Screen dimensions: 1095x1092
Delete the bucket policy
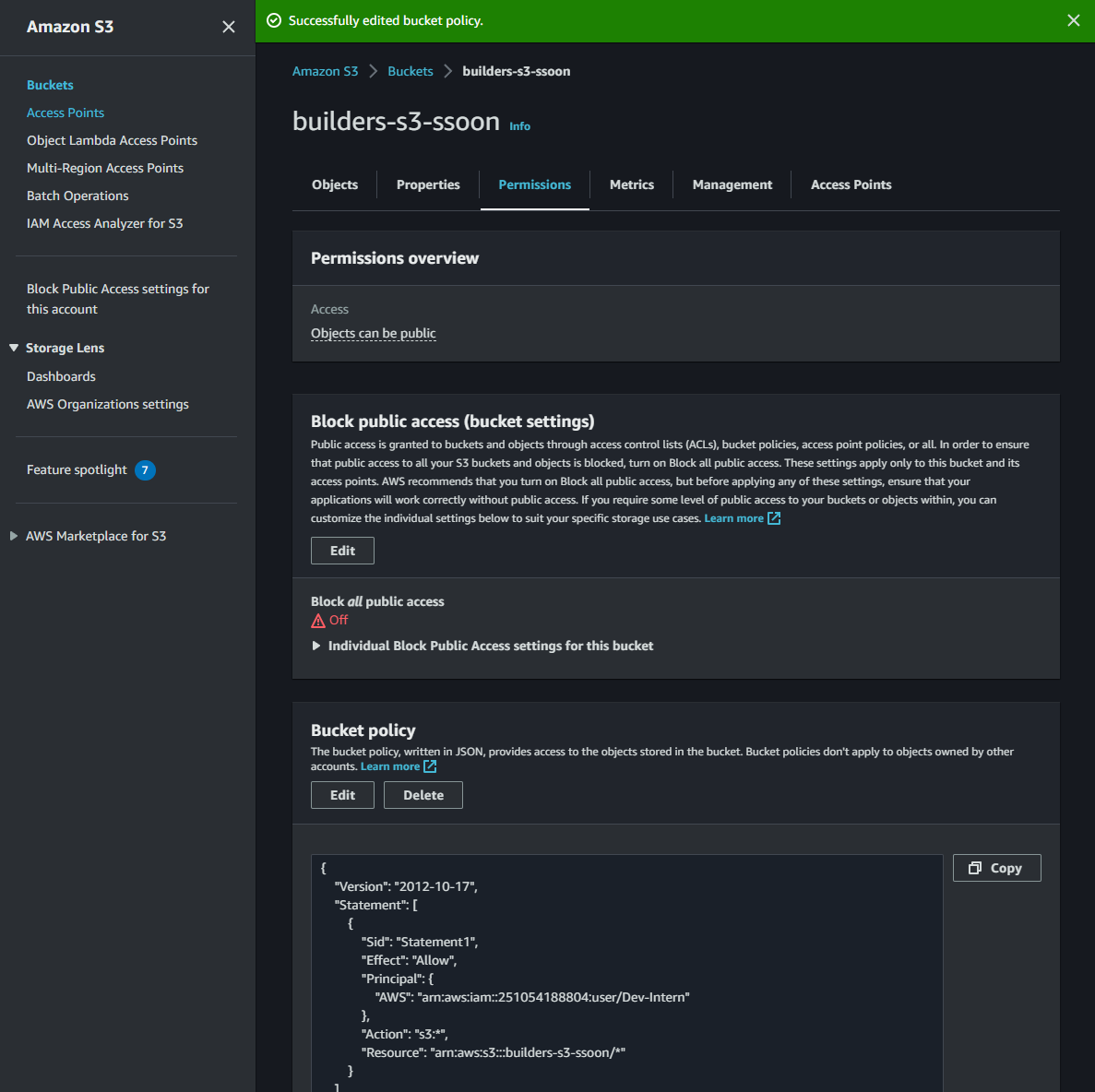coord(423,795)
